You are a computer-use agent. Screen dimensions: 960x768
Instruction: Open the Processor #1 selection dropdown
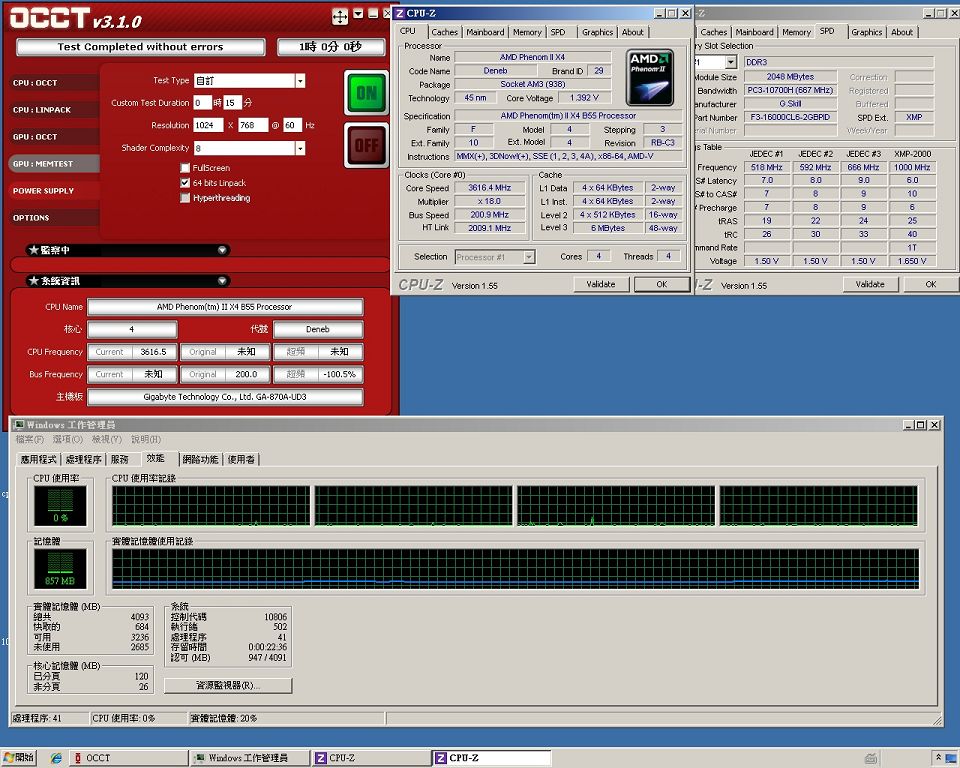coord(529,257)
